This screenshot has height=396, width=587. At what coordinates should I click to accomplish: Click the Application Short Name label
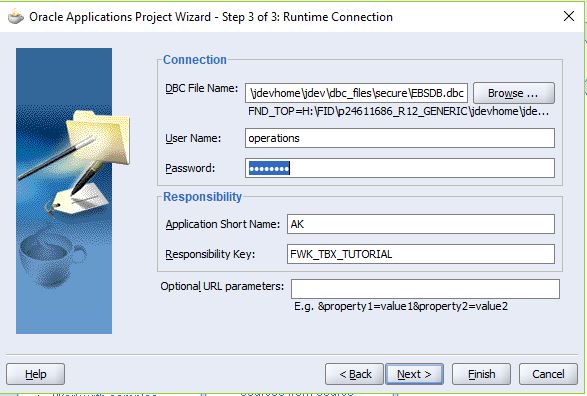[x=223, y=224]
